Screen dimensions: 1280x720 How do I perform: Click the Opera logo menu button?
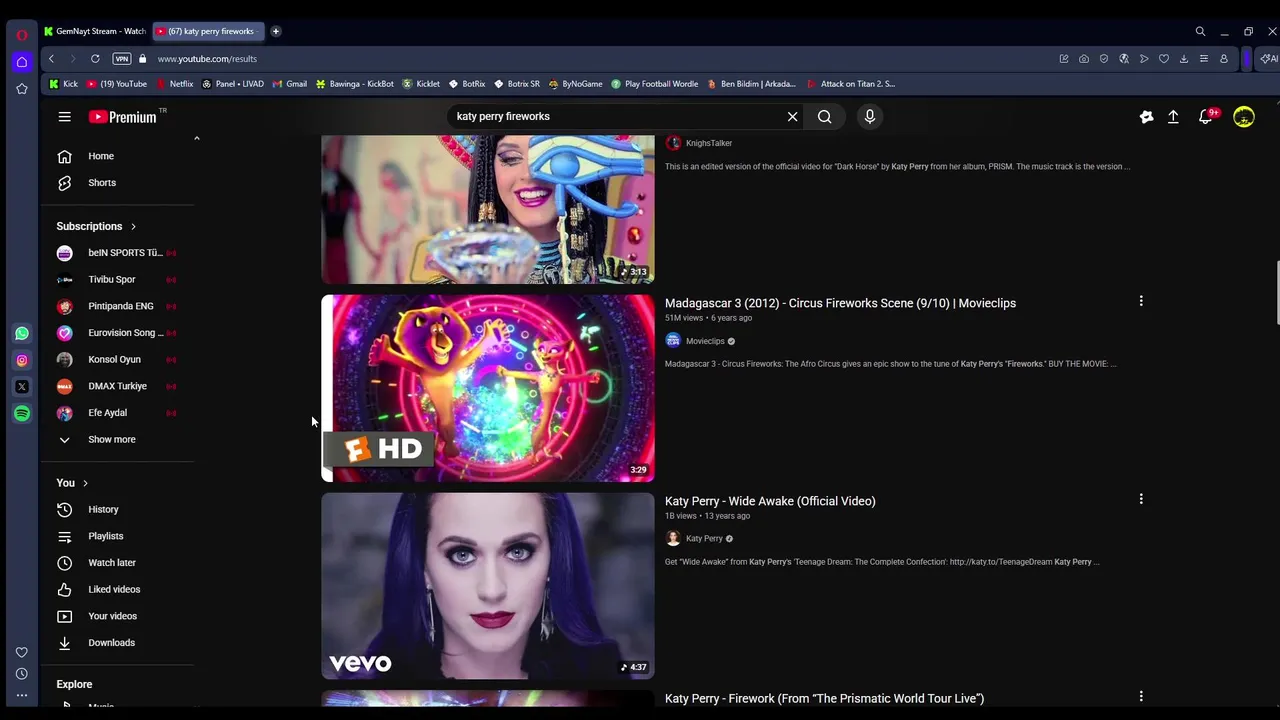point(22,35)
